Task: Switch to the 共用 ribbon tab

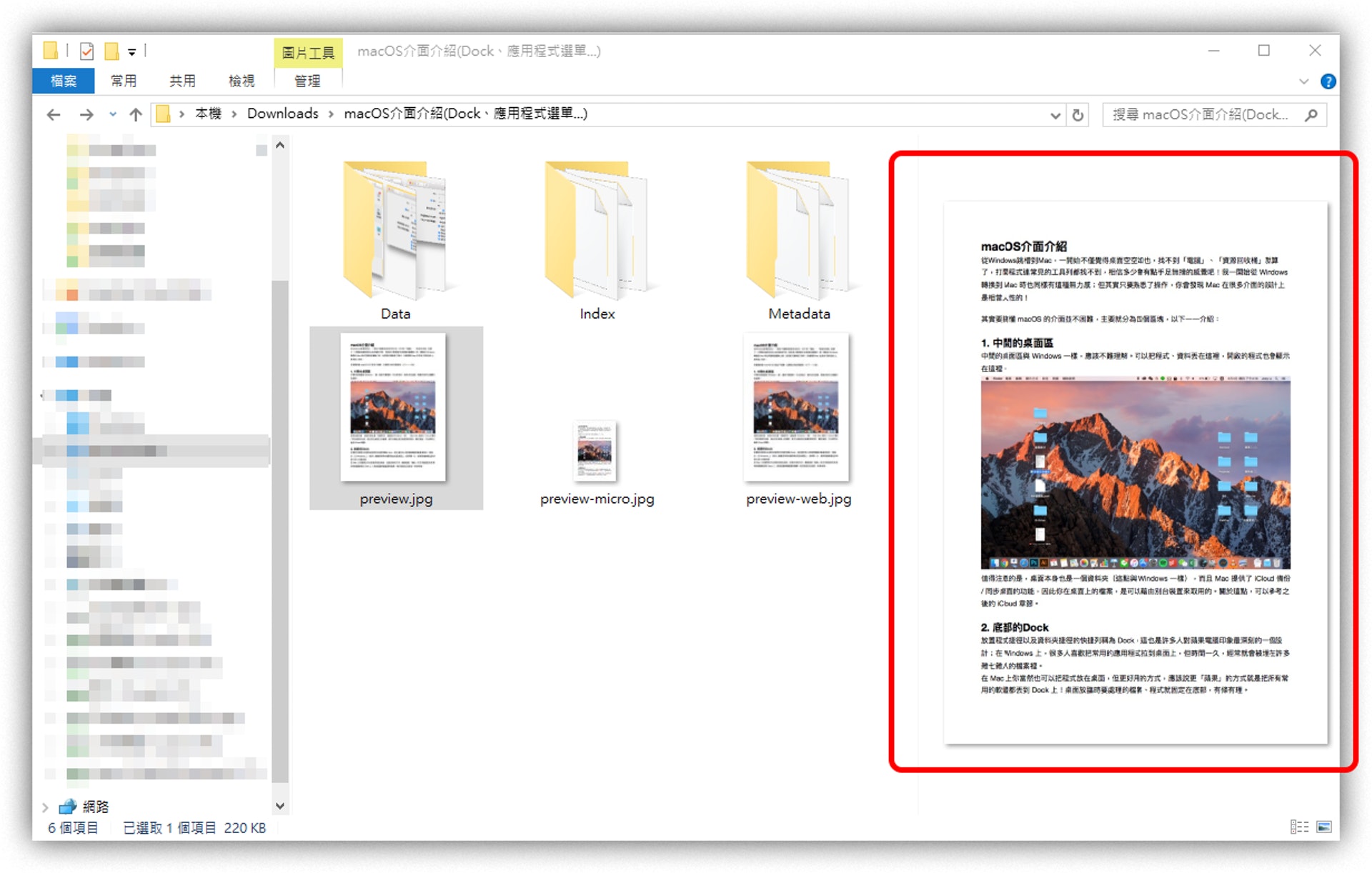Action: click(x=182, y=81)
